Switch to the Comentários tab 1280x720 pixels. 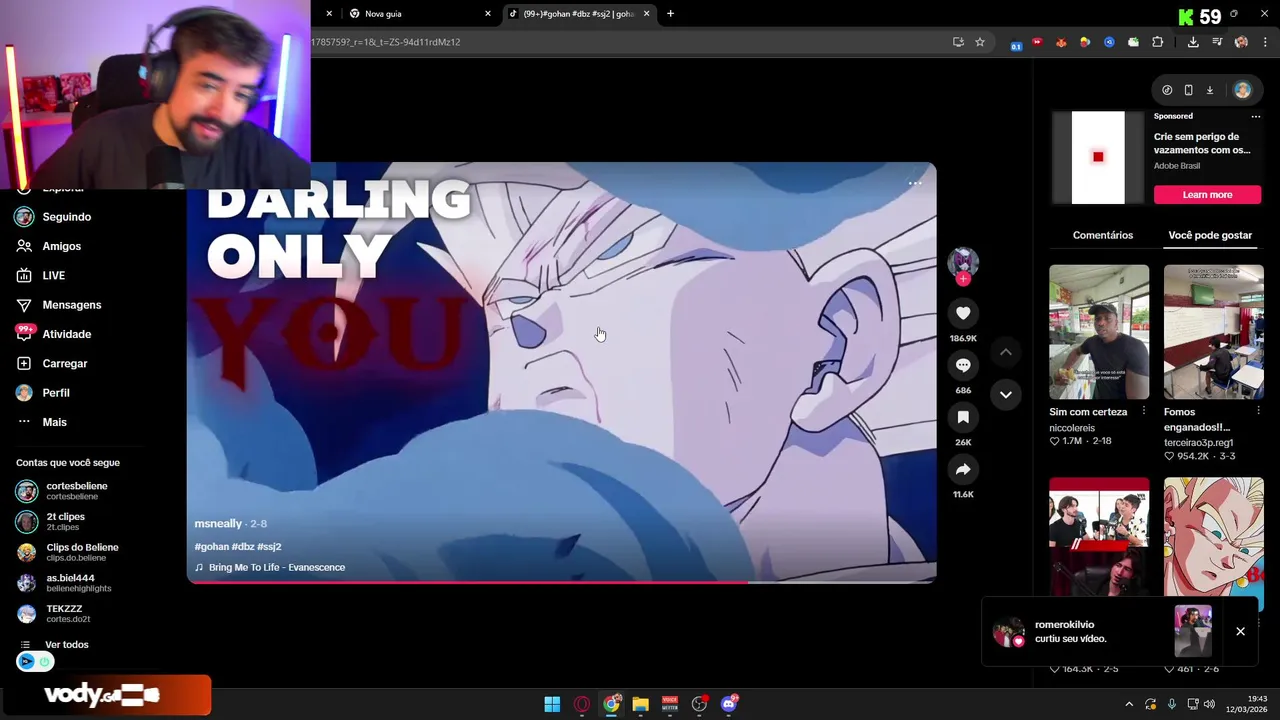[x=1102, y=235]
